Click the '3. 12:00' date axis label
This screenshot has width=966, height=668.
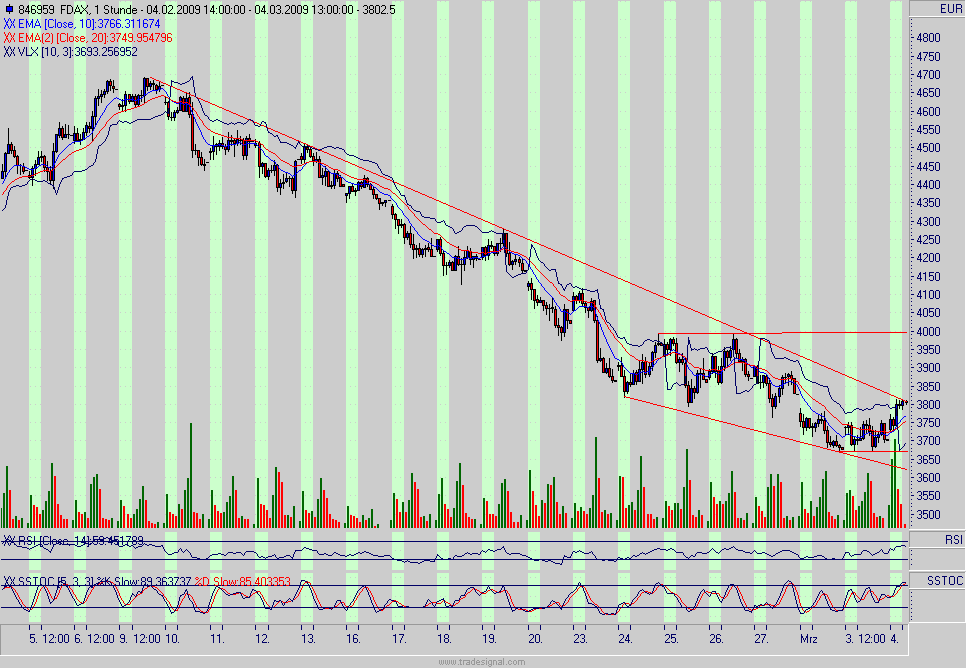coord(865,638)
